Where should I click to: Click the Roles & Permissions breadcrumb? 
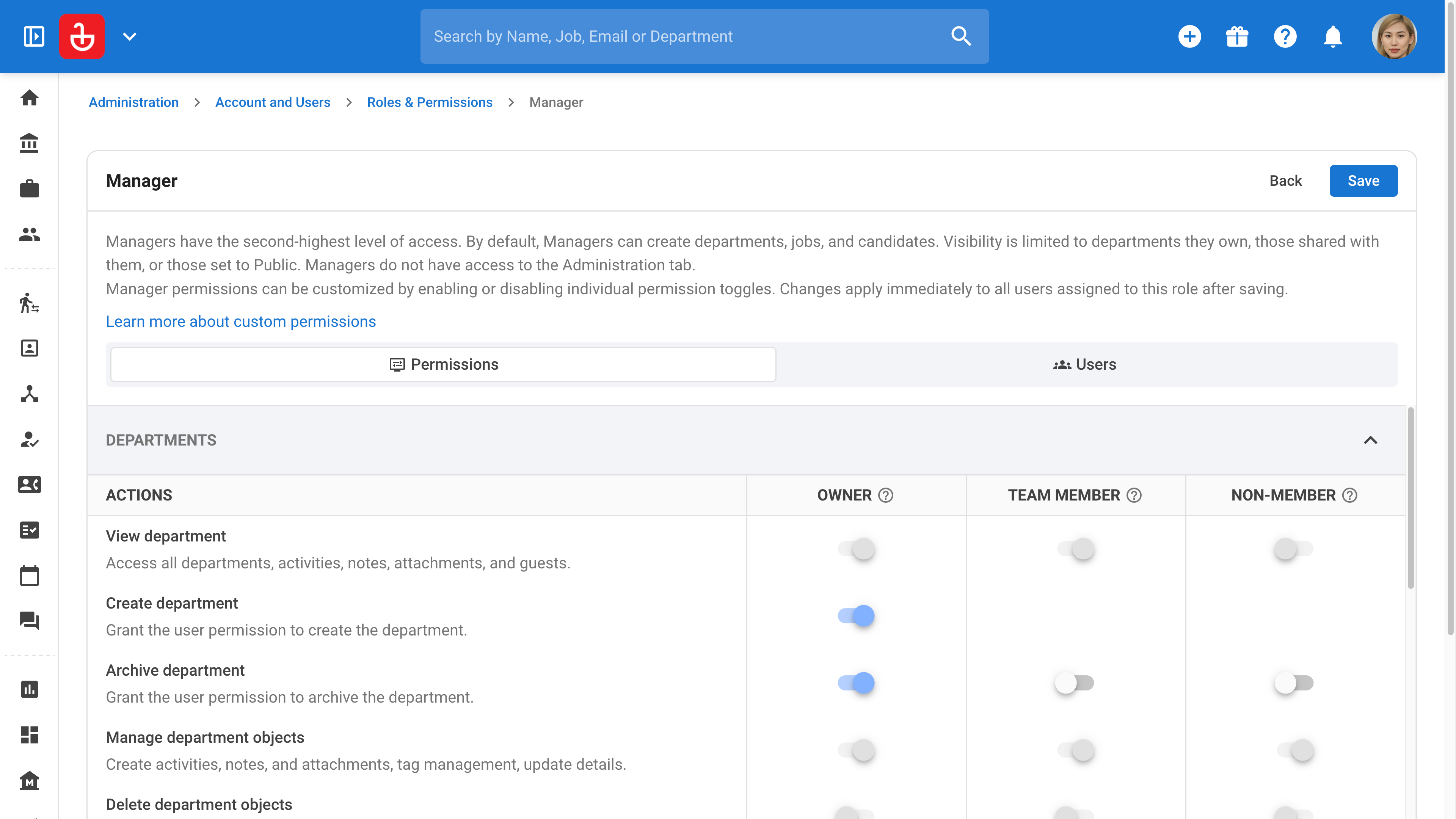(x=430, y=102)
